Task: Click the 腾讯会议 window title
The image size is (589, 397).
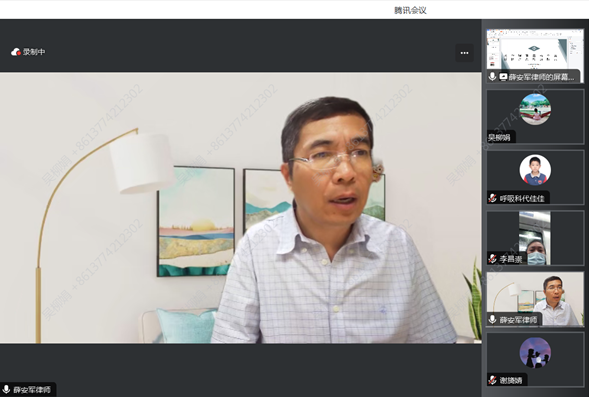Action: pyautogui.click(x=410, y=10)
